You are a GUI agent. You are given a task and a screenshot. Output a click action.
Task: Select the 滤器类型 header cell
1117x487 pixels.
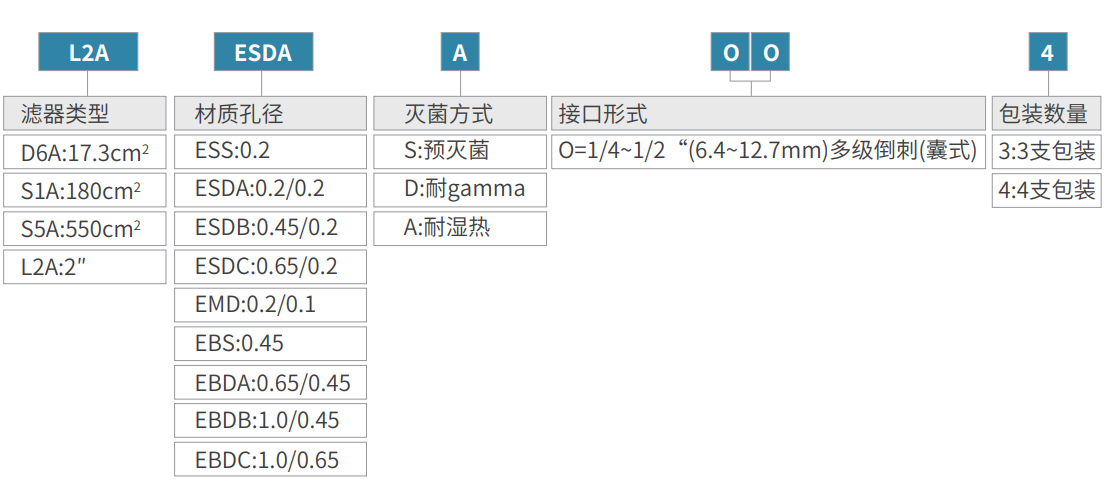pos(84,114)
